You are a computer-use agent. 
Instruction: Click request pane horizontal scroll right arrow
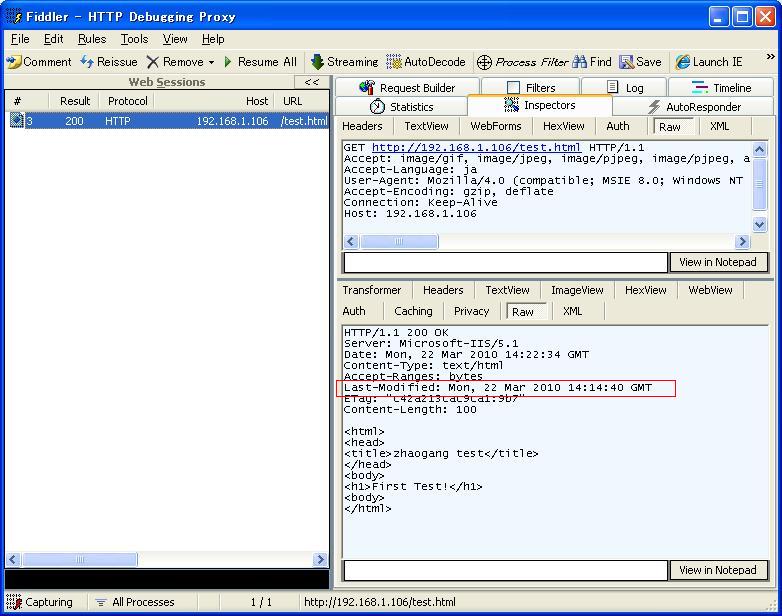[742, 242]
